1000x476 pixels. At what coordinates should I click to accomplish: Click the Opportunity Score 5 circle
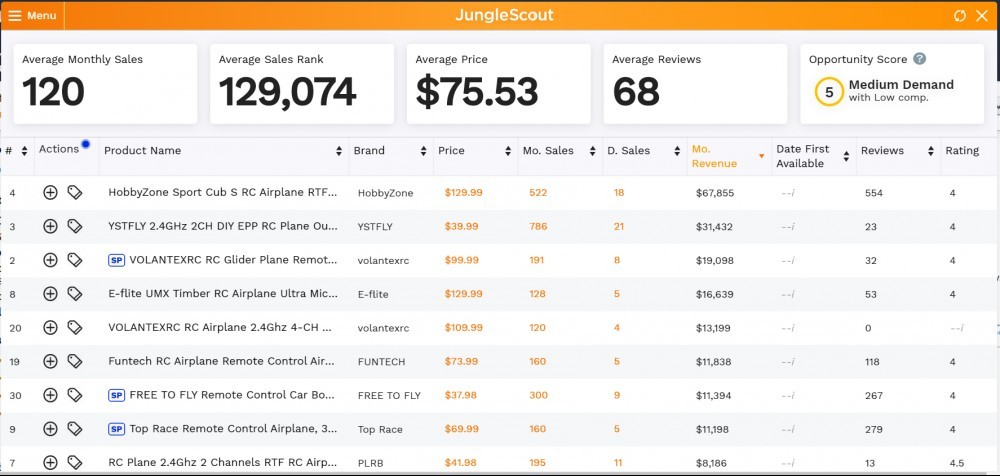coord(829,92)
